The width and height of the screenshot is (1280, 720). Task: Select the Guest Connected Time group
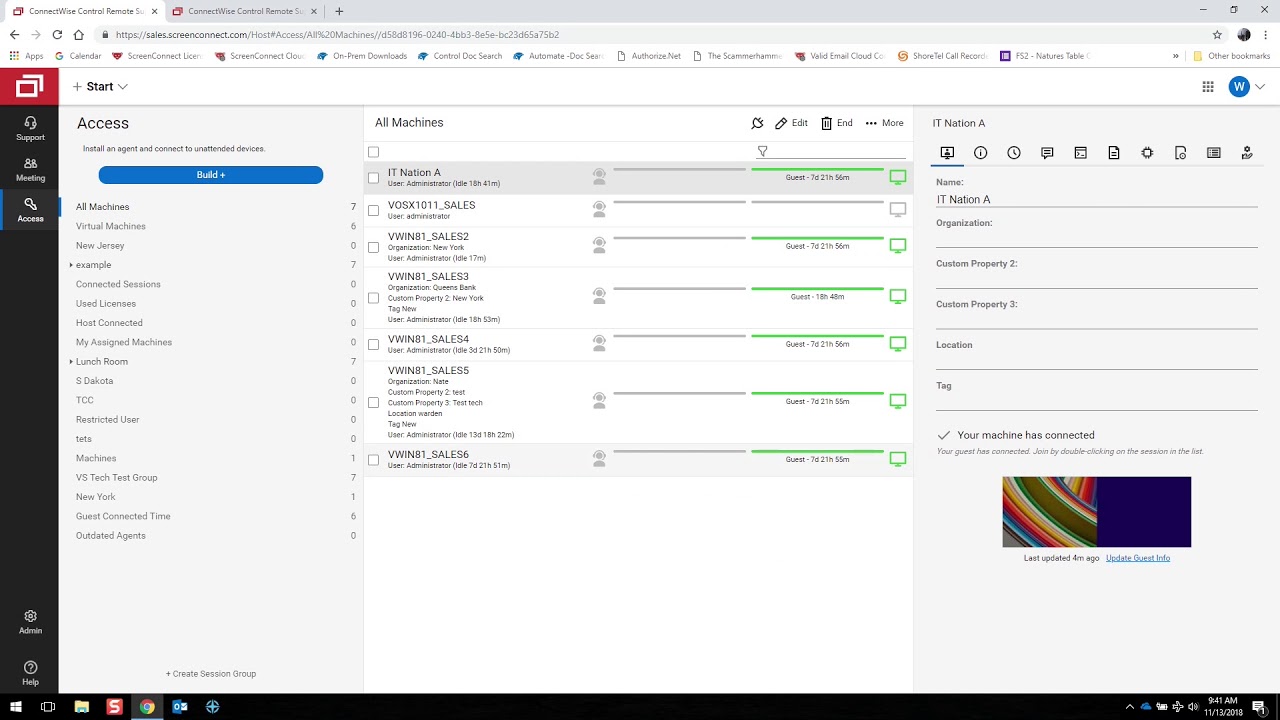[x=123, y=517]
